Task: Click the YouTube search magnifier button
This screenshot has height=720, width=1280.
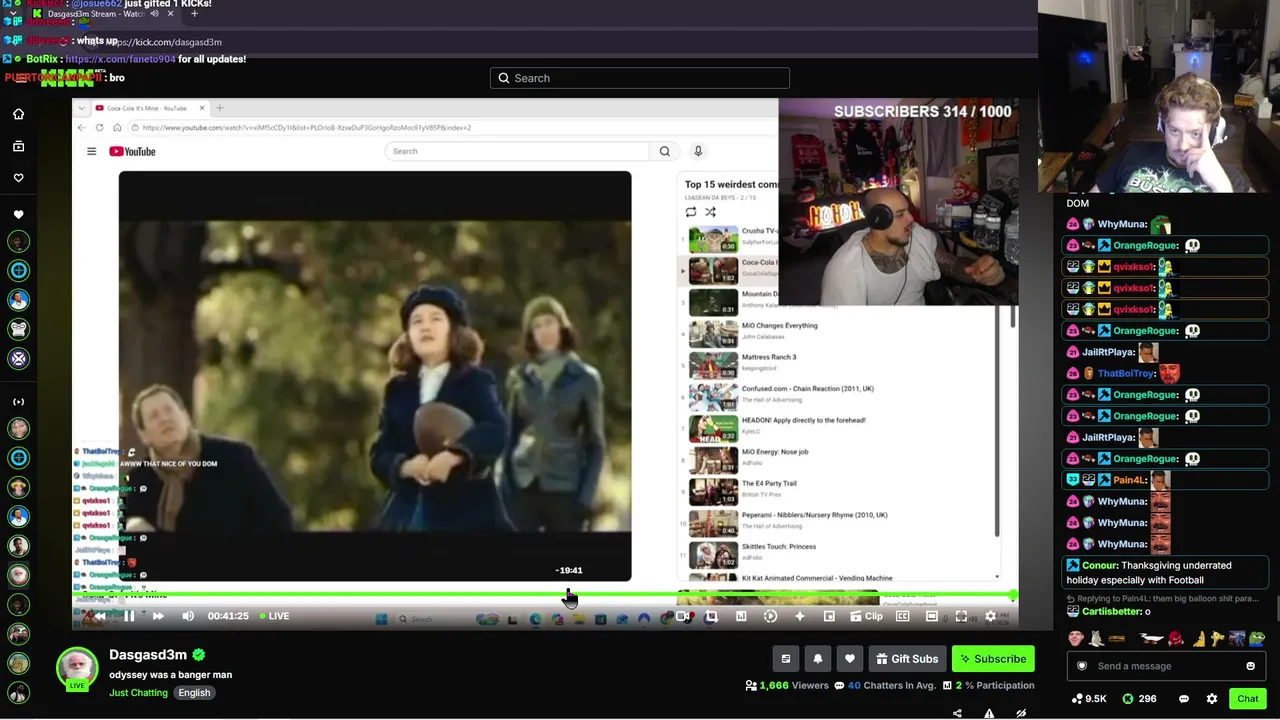Action: 665,151
